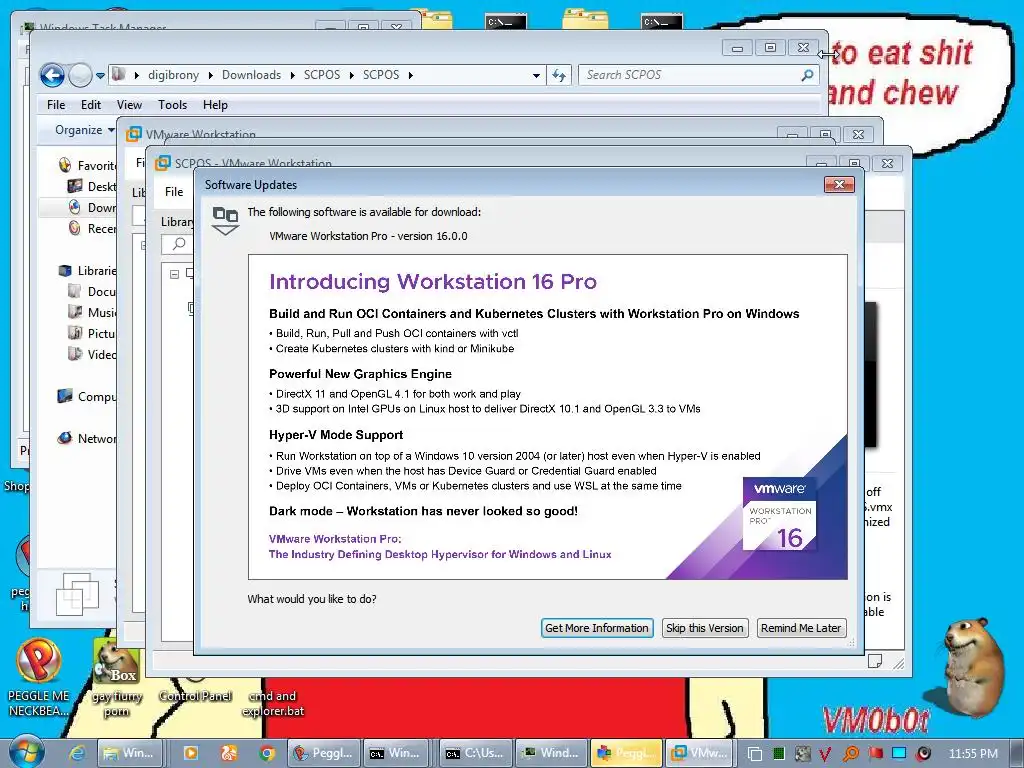Click the search magnifier in Explorer

tap(808, 75)
